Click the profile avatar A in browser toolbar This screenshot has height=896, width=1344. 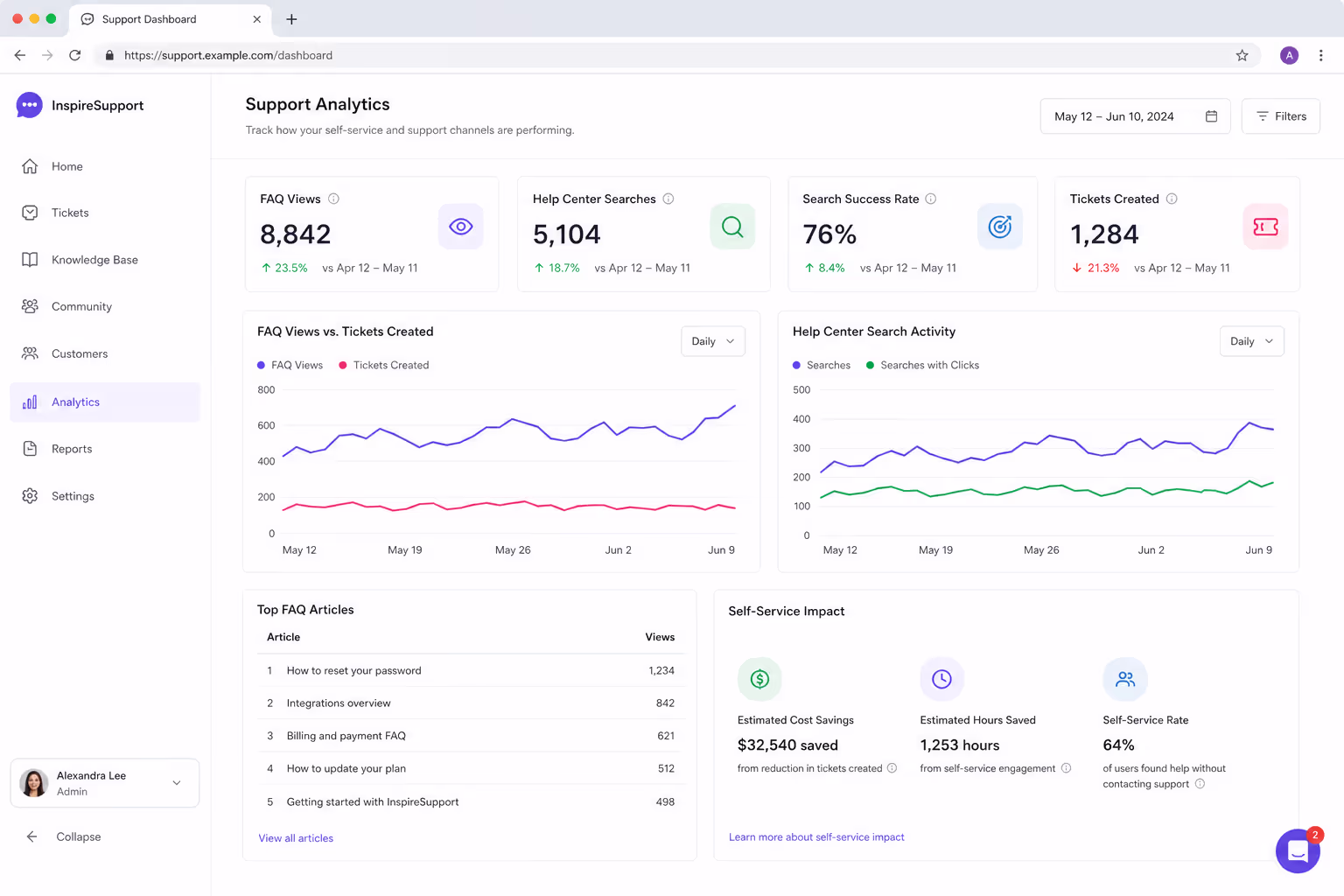click(1289, 55)
